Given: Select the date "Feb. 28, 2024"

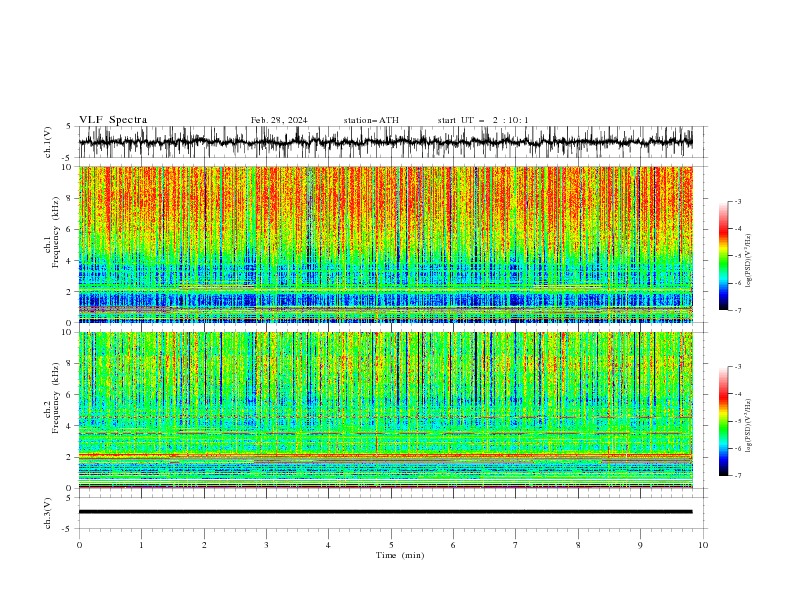Looking at the screenshot, I should click(x=279, y=120).
